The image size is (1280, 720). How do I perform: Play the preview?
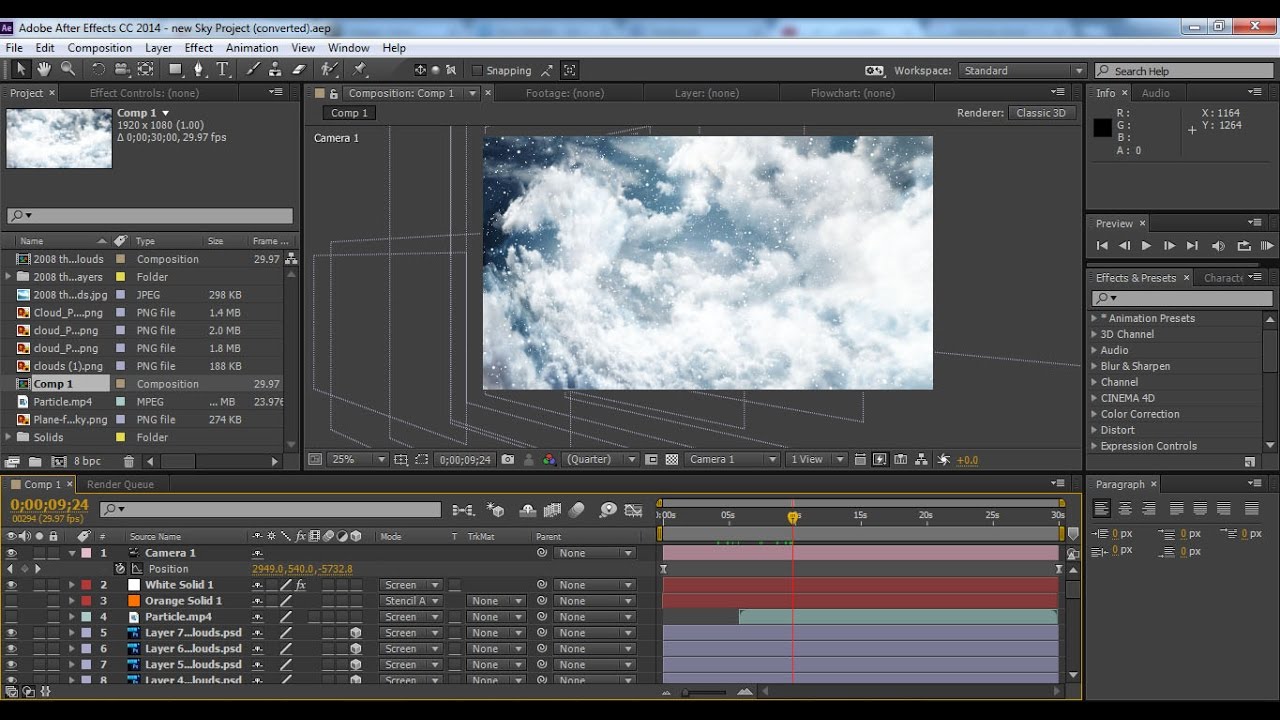(x=1146, y=245)
